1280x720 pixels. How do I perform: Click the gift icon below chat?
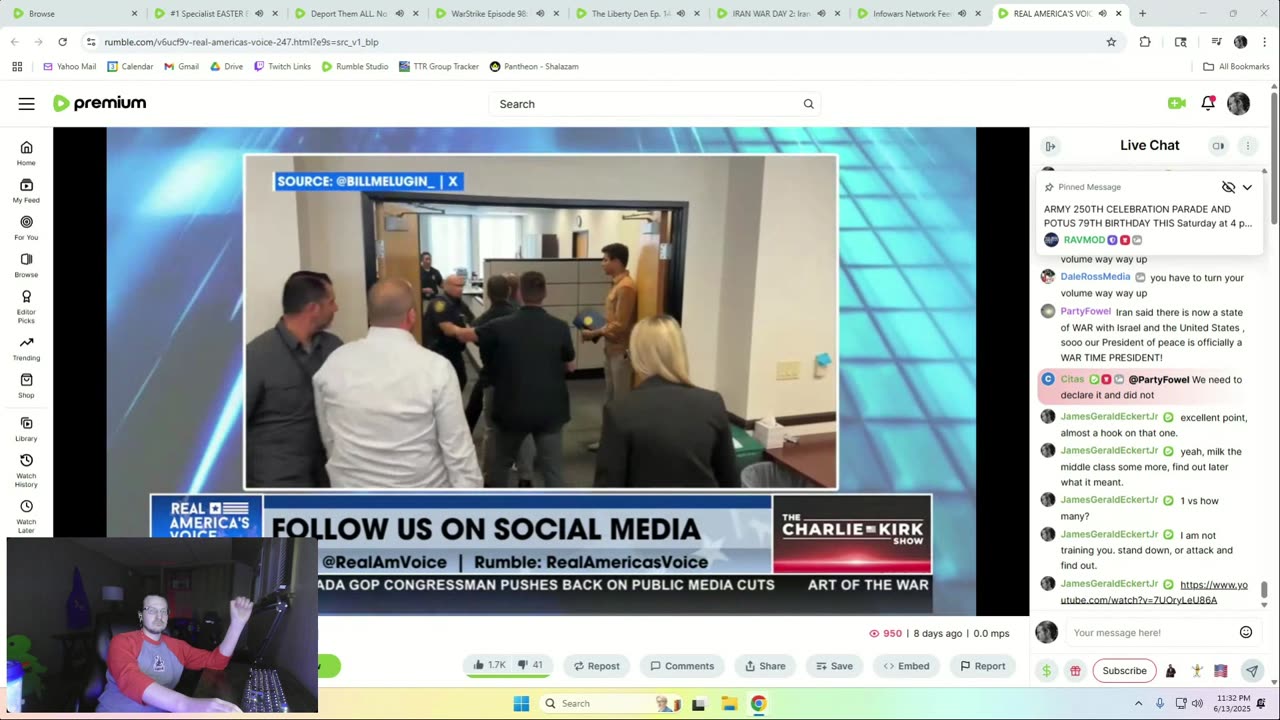coord(1075,671)
